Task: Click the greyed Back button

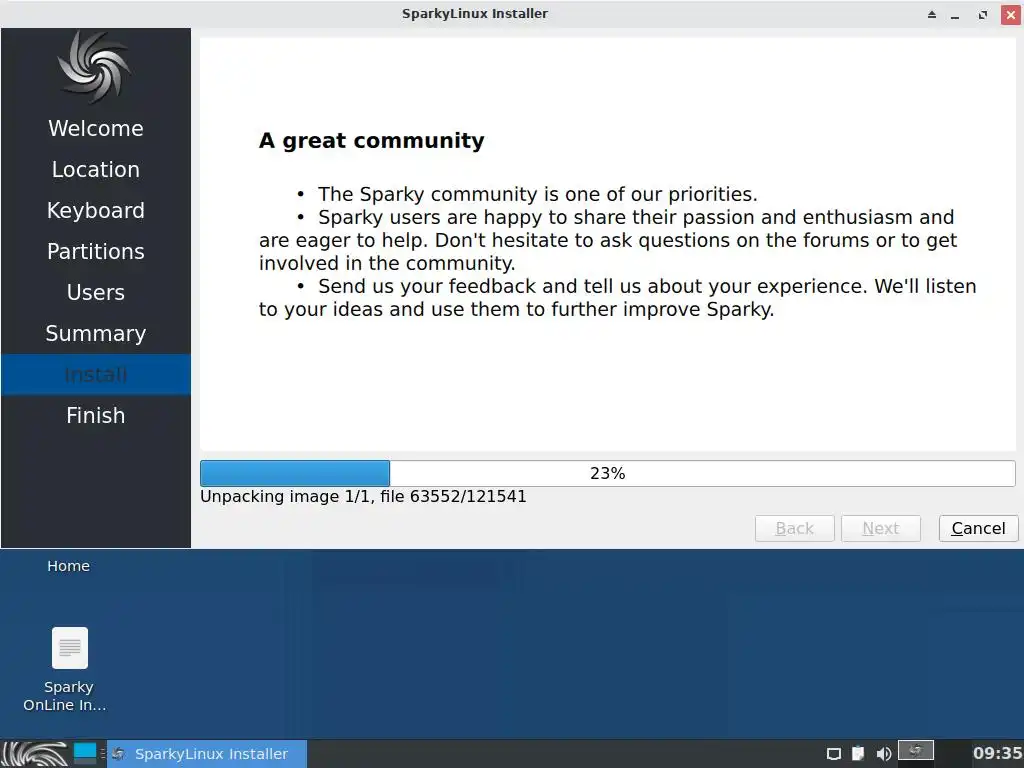Action: (794, 528)
